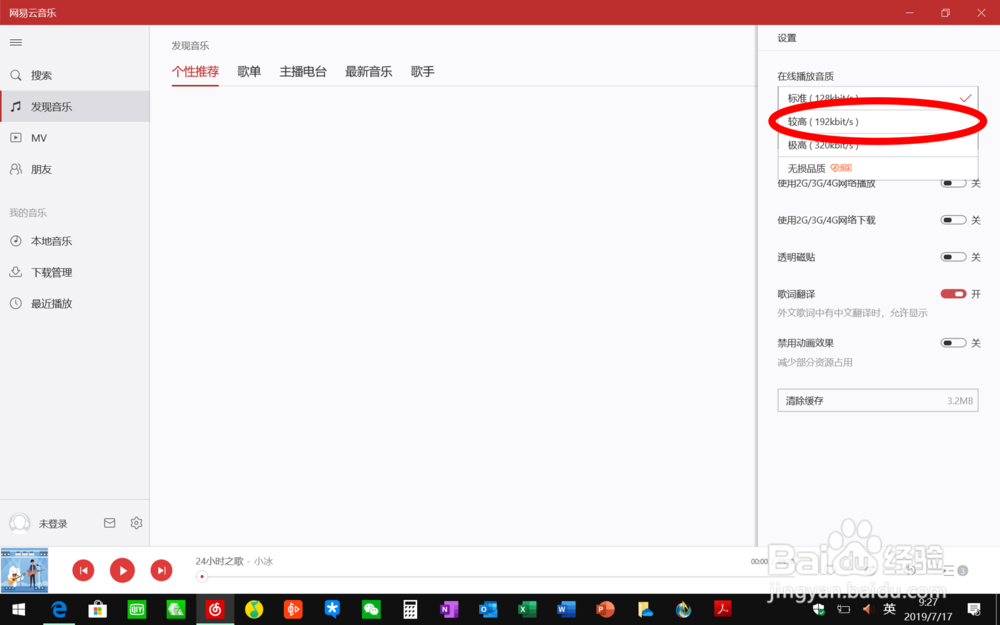Toggle the 禁用动画效果 switch

pos(953,343)
